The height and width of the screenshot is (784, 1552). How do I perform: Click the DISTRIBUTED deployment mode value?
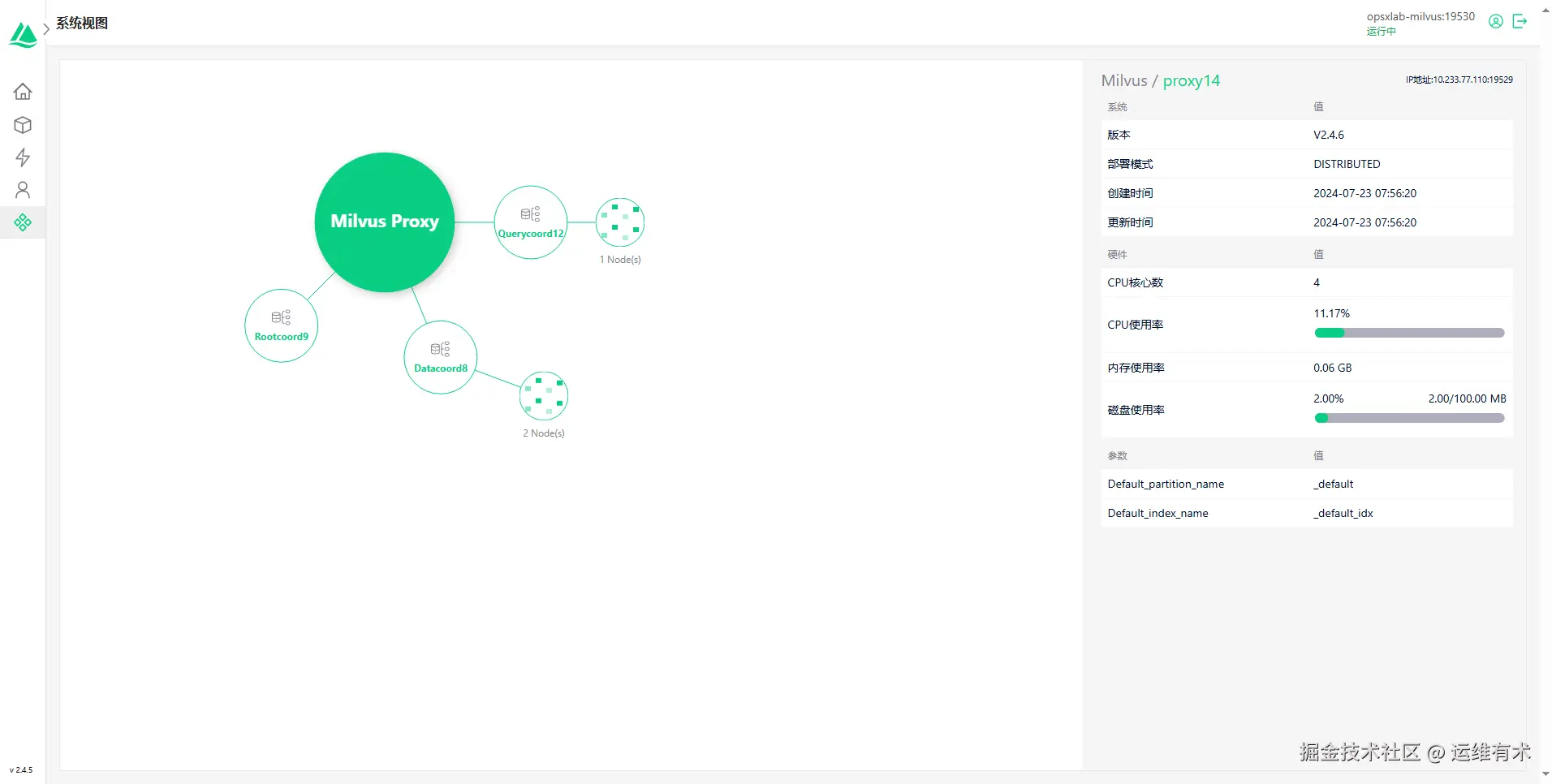tap(1347, 164)
